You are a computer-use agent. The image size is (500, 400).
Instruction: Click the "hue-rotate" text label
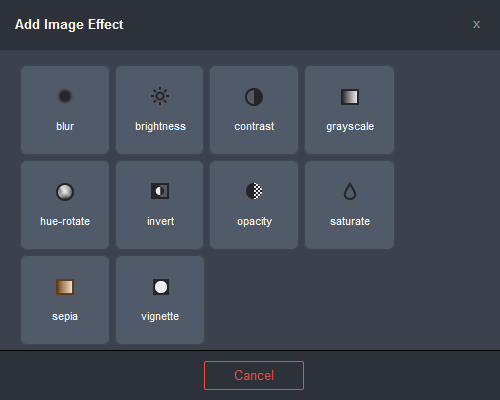[x=65, y=221]
